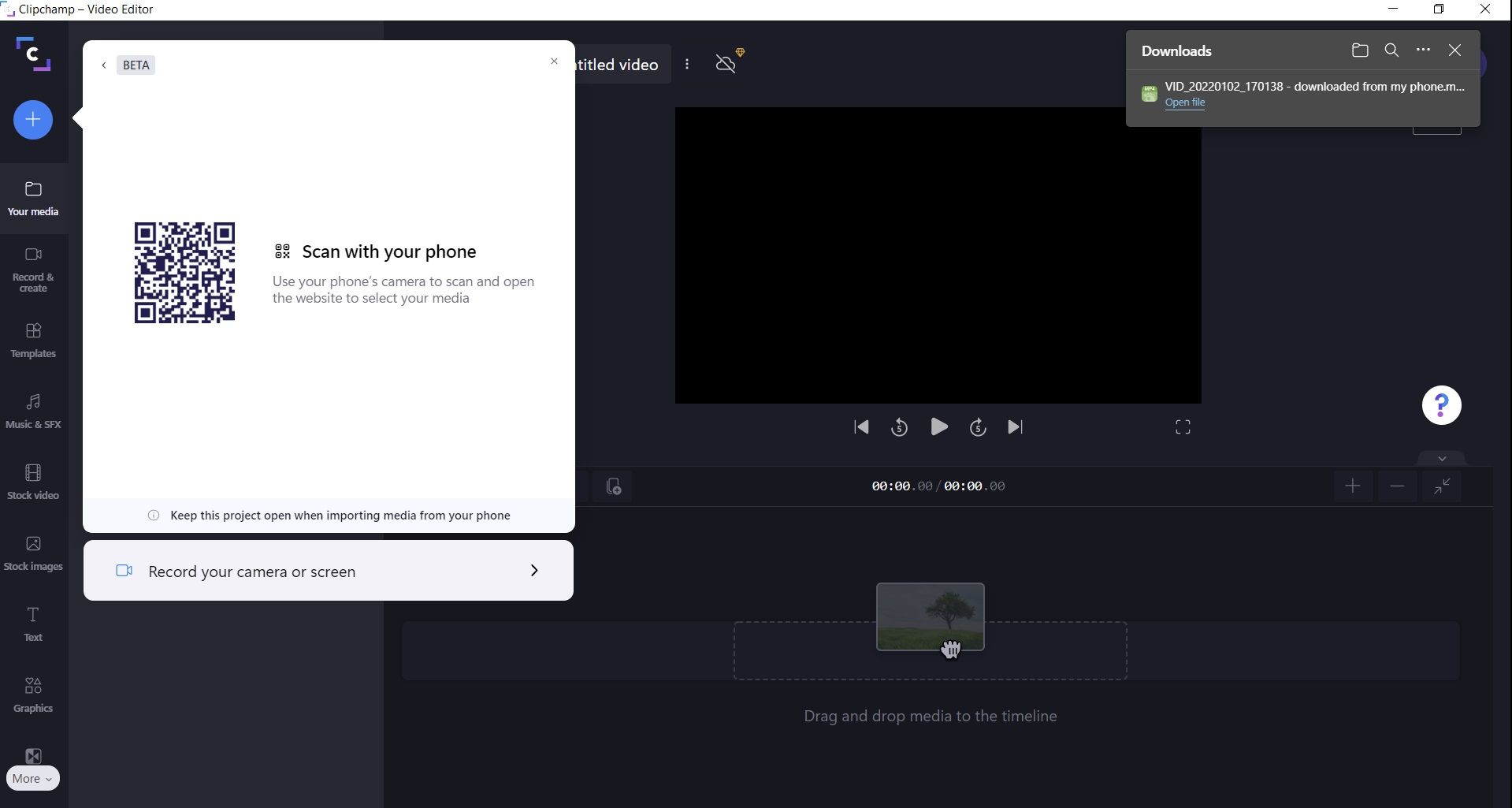The height and width of the screenshot is (808, 1512).
Task: Open the purple help button
Action: (x=1441, y=404)
